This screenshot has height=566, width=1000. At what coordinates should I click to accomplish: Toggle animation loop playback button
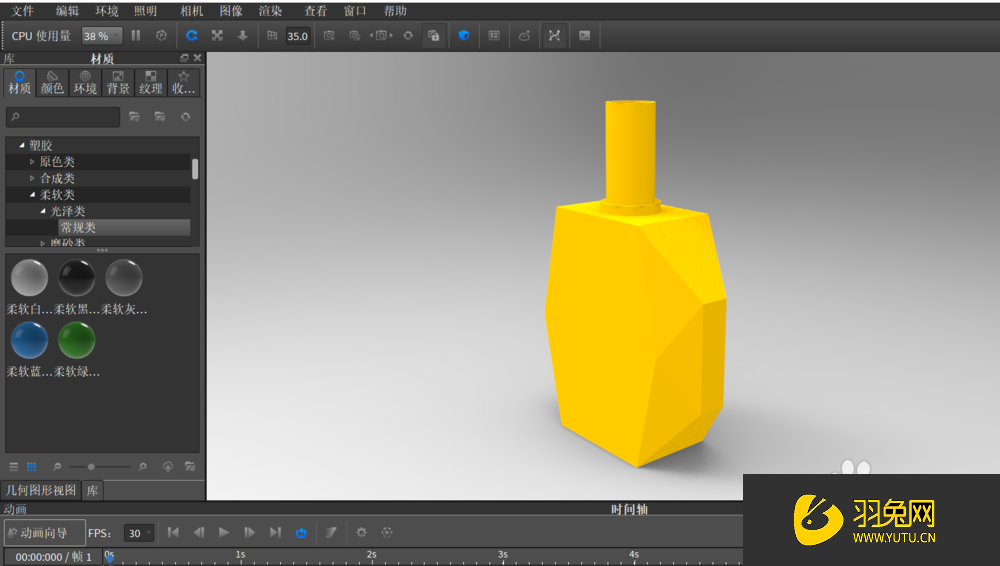pyautogui.click(x=300, y=533)
